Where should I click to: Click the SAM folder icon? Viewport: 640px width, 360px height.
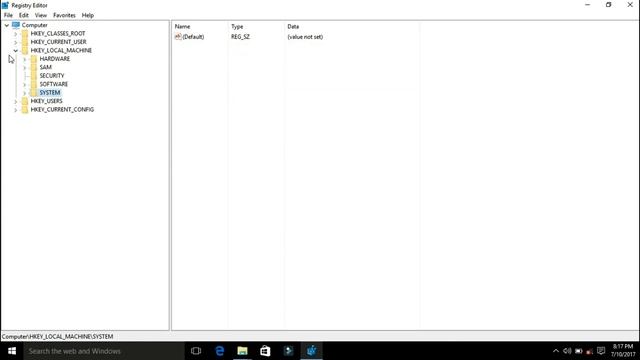click(34, 67)
